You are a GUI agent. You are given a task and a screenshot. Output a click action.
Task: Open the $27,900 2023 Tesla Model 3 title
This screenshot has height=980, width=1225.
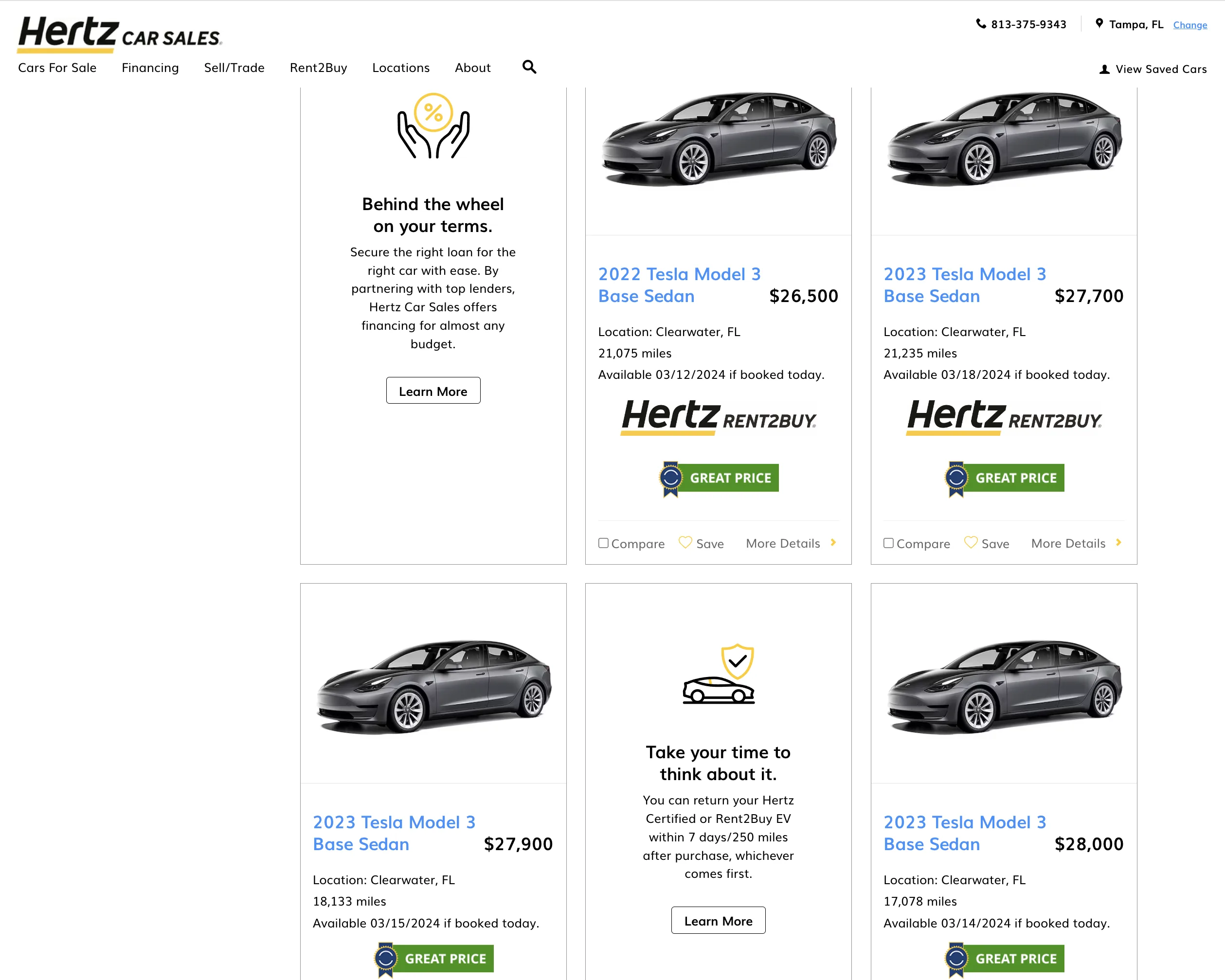click(x=394, y=834)
